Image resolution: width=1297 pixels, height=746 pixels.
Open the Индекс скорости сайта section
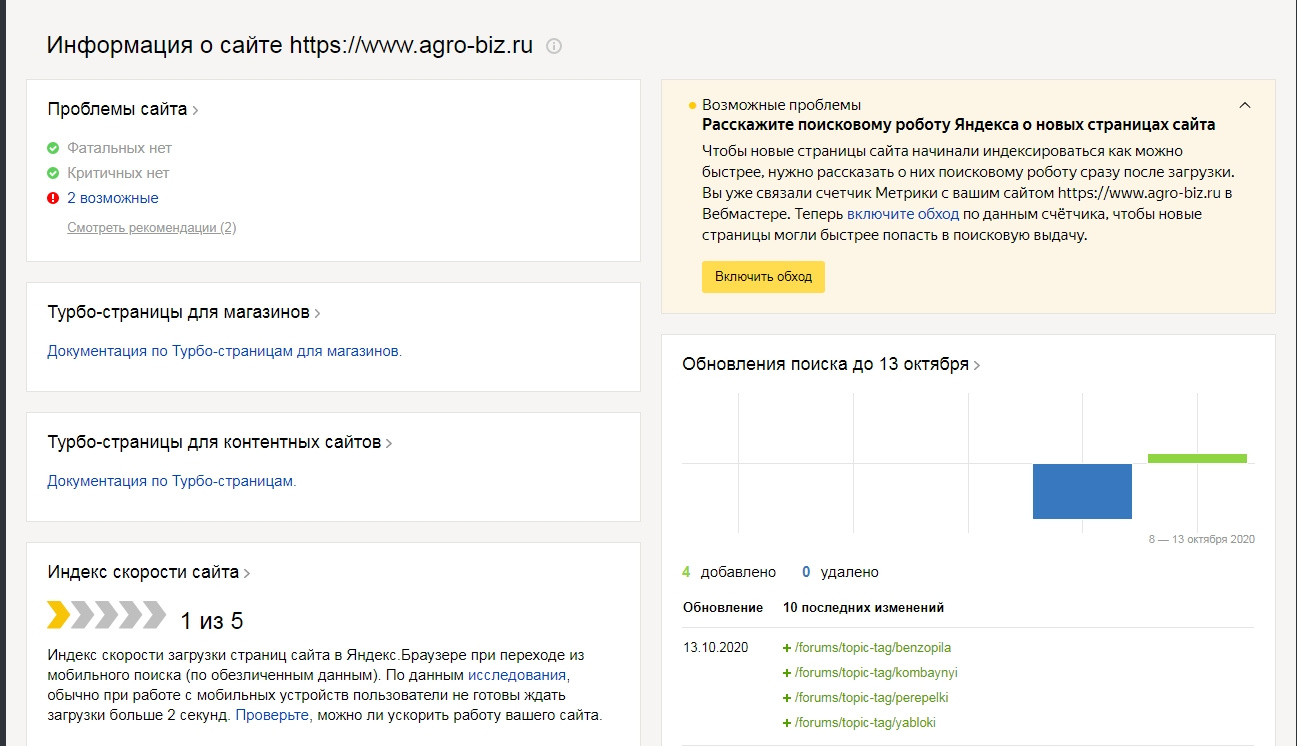pos(149,572)
